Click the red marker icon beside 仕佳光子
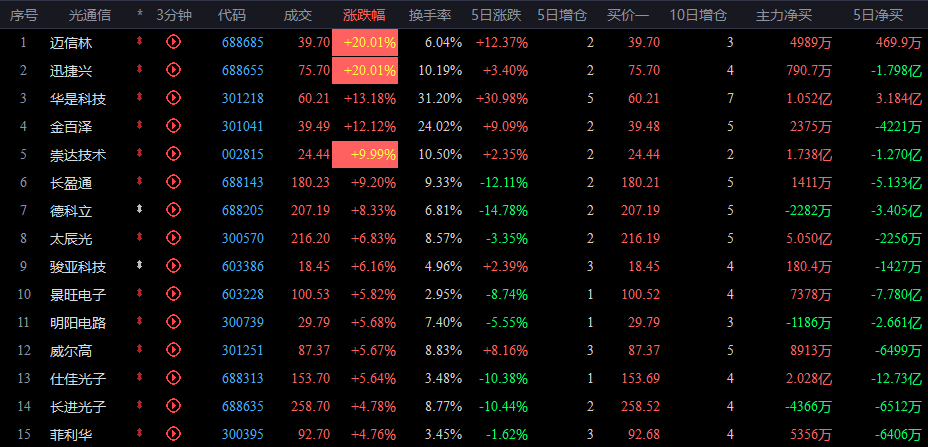Viewport: 928px width, 447px height. 140,377
